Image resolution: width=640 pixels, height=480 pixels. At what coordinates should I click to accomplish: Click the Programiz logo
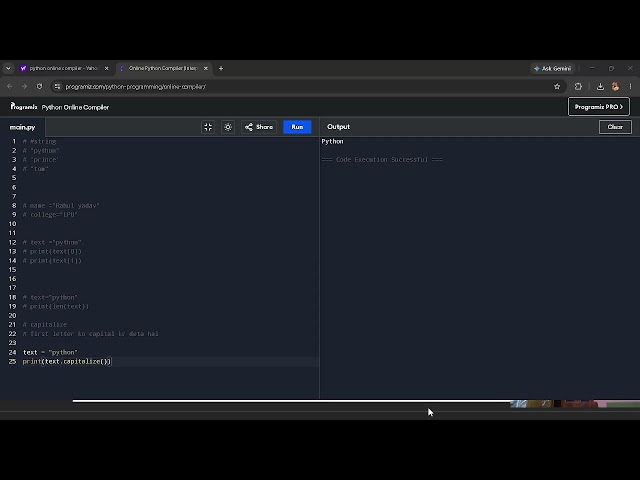click(x=24, y=107)
